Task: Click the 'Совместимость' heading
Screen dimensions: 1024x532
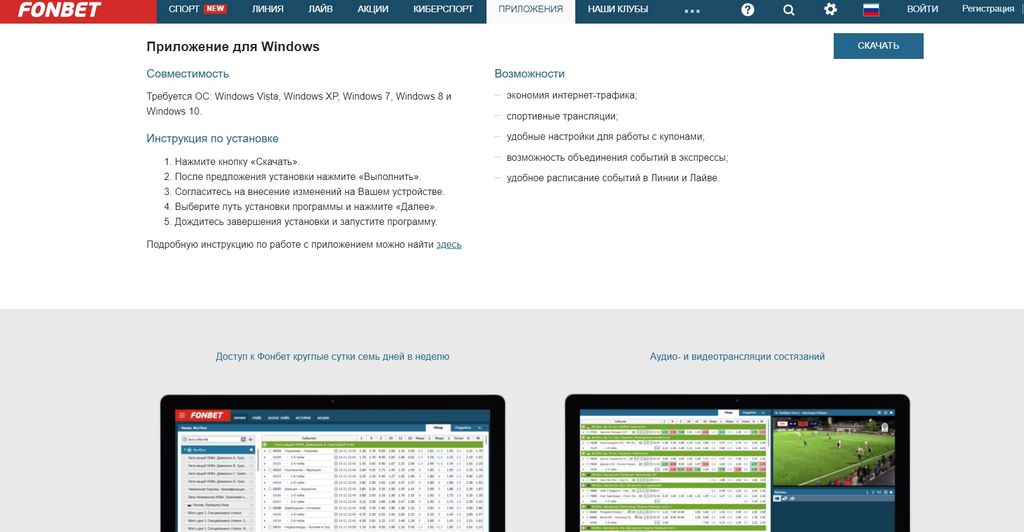Action: click(187, 74)
